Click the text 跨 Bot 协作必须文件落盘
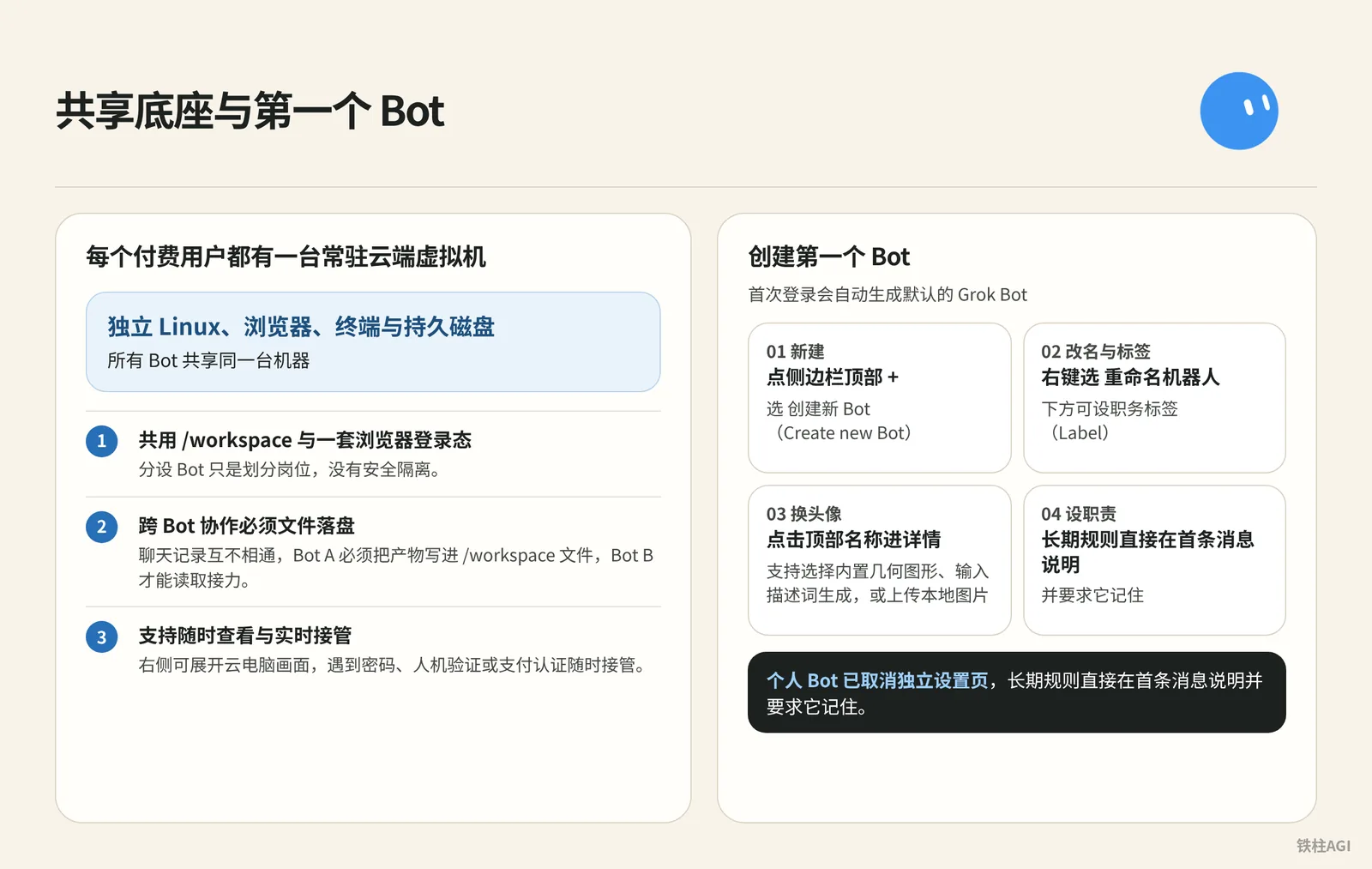This screenshot has width=1372, height=869. 247,526
